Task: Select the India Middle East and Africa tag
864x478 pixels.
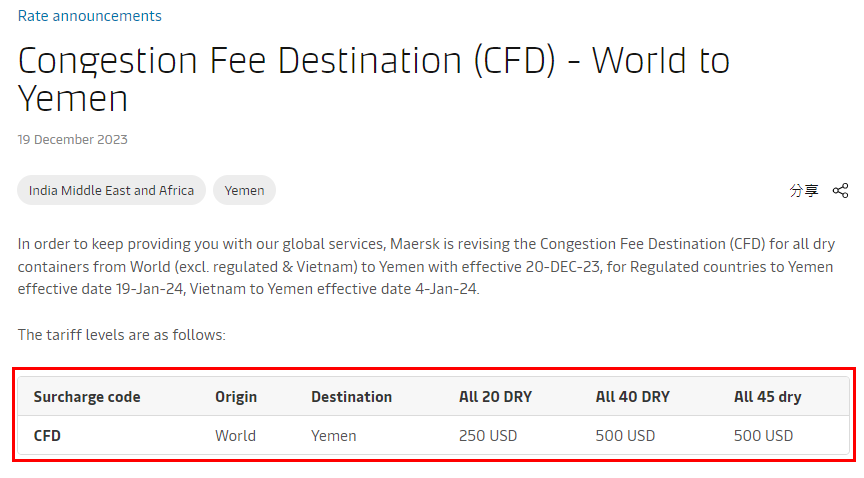Action: (x=112, y=190)
